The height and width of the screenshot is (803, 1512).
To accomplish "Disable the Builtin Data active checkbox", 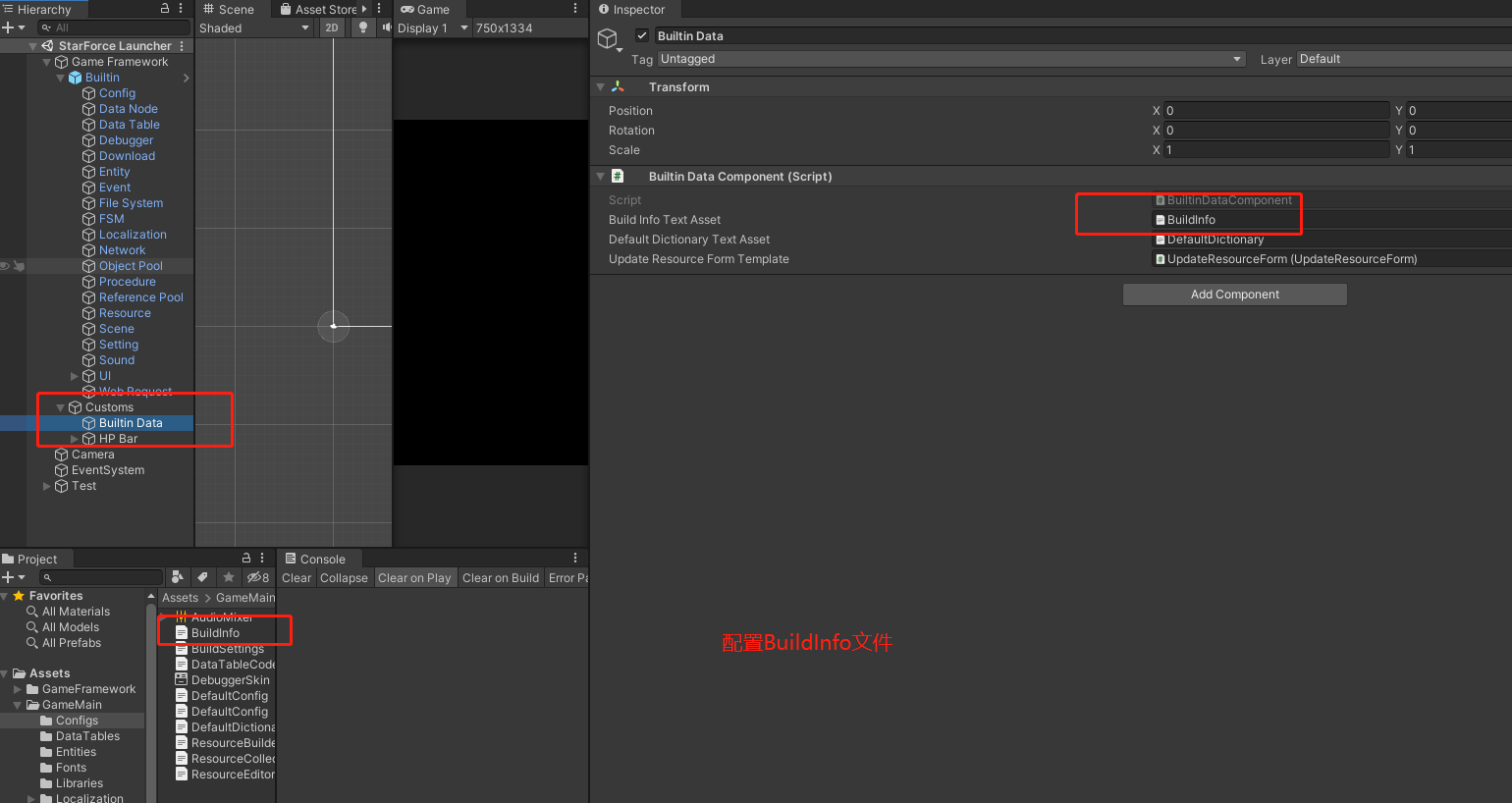I will pos(642,35).
